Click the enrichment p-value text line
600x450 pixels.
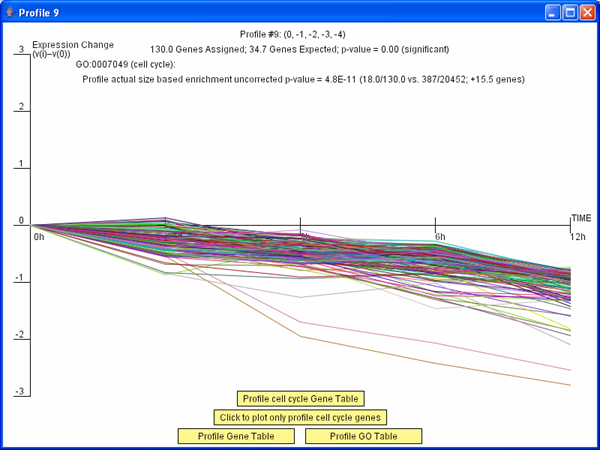coord(303,79)
